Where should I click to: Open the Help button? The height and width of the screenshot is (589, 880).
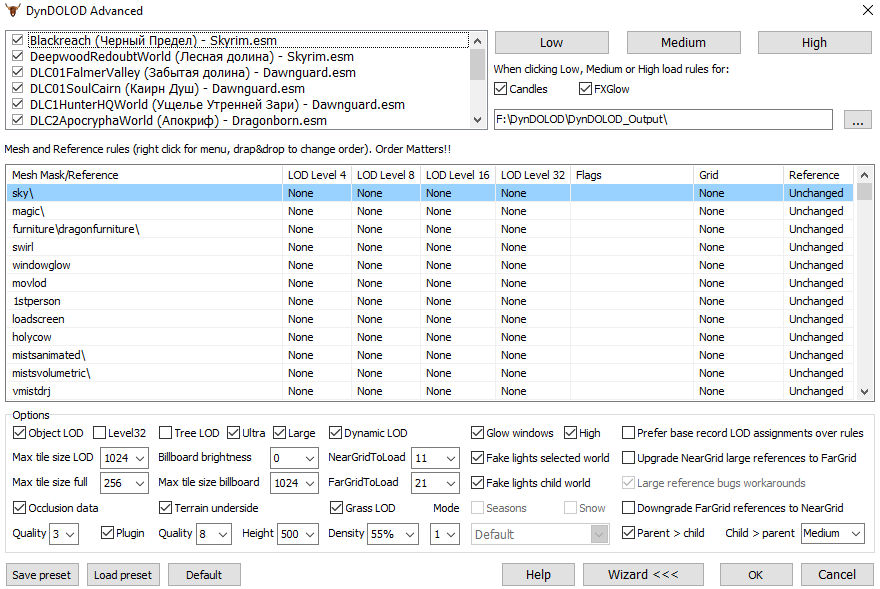click(538, 575)
